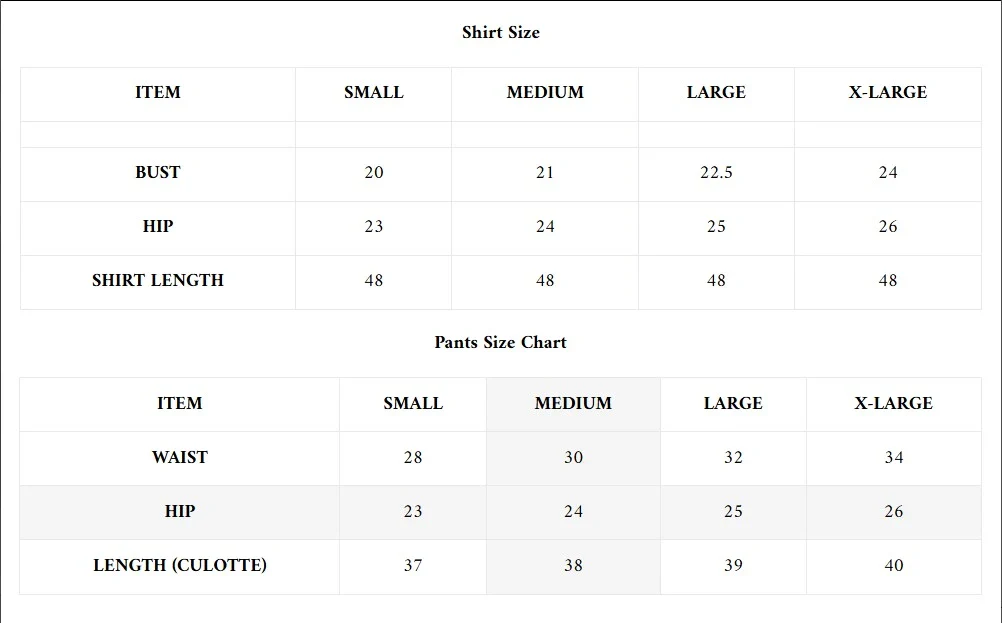Select the X-LARGE header in the shirt table
Screen dimensions: 1002x623
(x=887, y=92)
